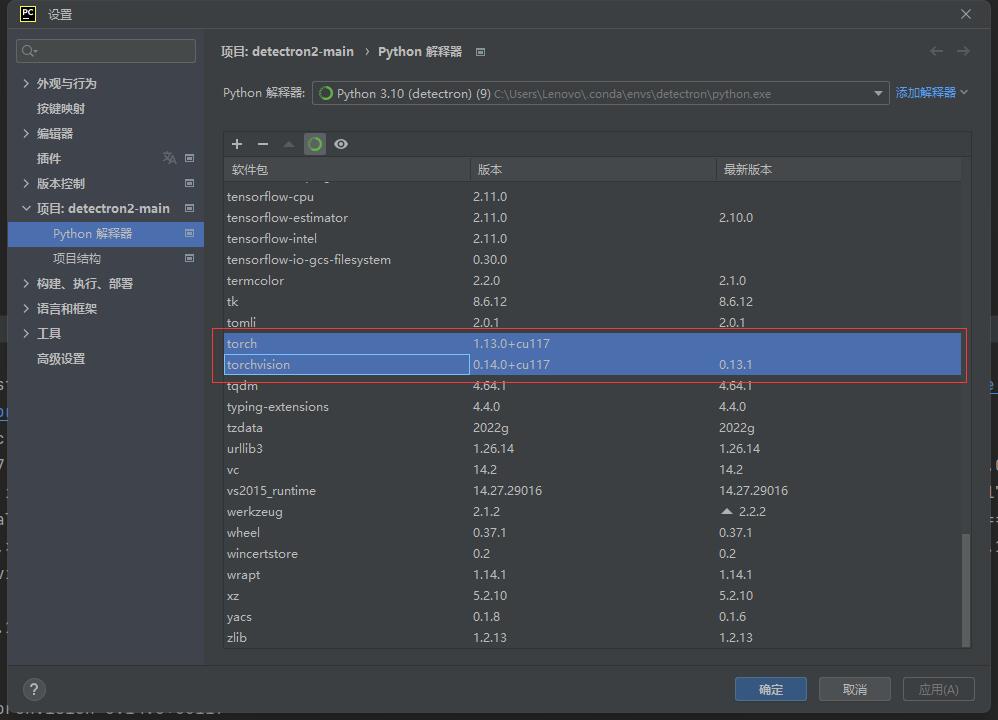Click the 确定 button
Screen dimensions: 998x720
point(771,689)
